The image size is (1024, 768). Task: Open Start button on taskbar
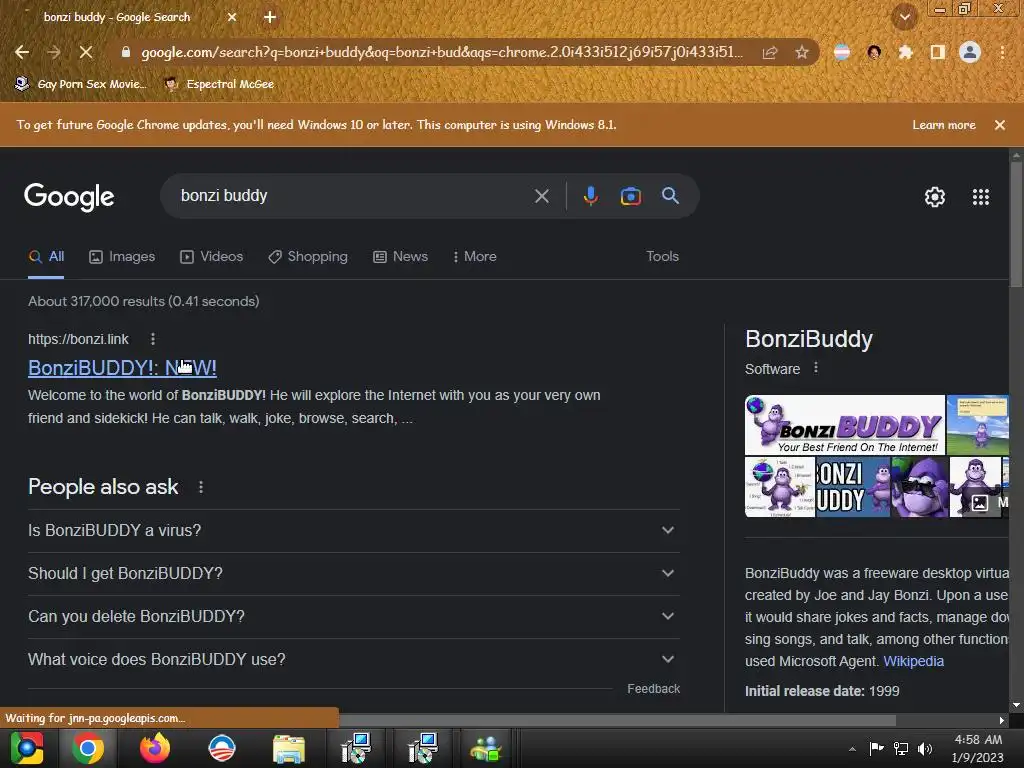click(27, 748)
